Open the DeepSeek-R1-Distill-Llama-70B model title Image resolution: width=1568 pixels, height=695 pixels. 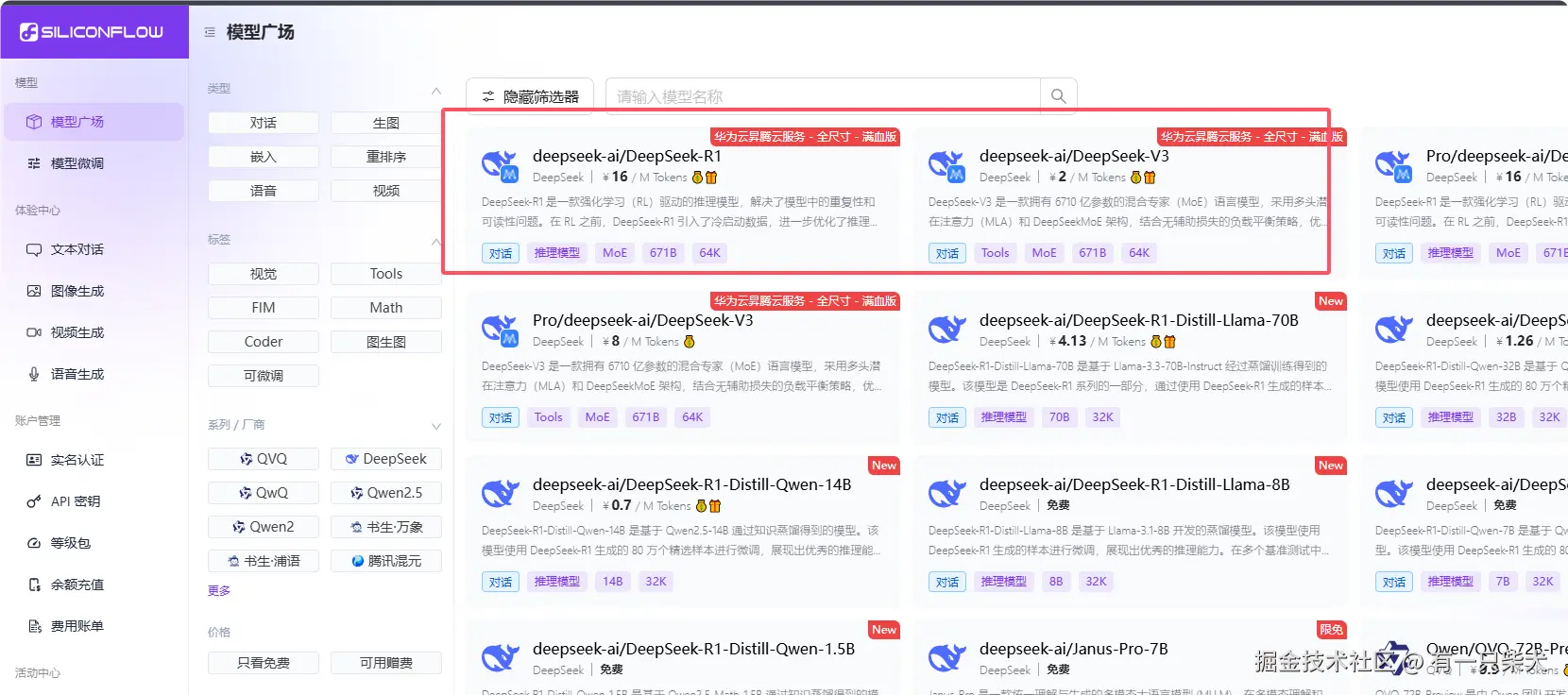(1139, 320)
